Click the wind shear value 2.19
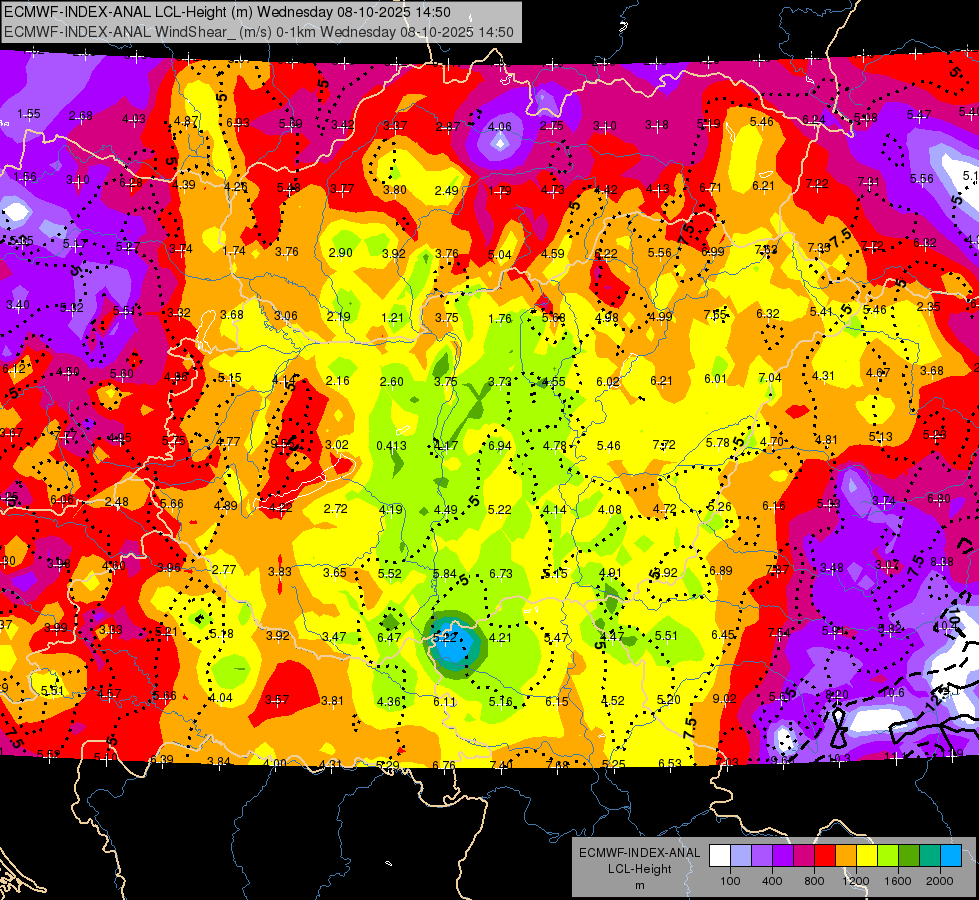Image resolution: width=979 pixels, height=900 pixels. [x=338, y=317]
